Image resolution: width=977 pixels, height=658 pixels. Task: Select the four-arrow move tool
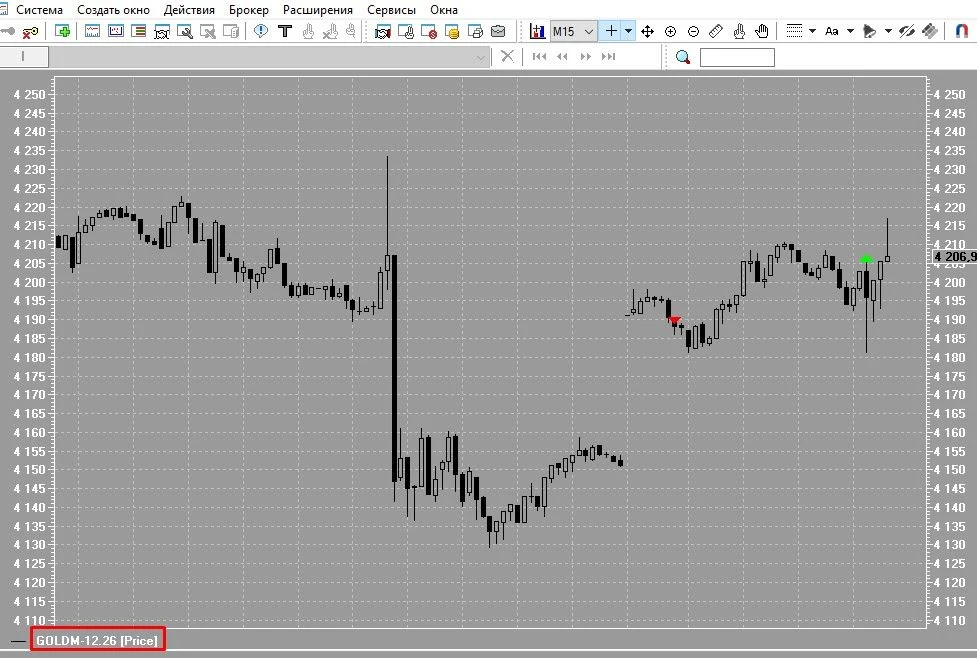(x=647, y=31)
